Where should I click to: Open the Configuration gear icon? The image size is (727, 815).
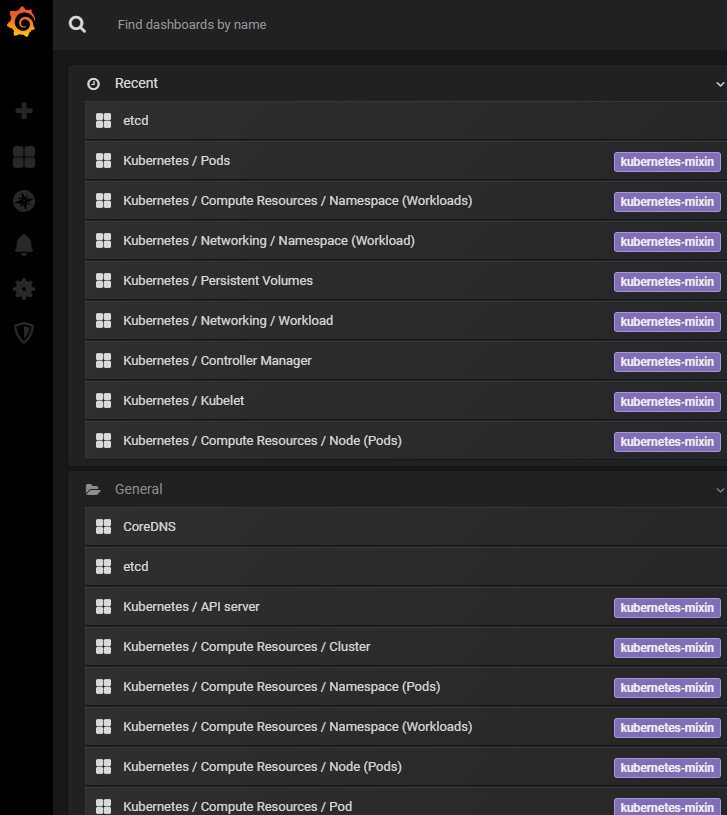(x=24, y=289)
